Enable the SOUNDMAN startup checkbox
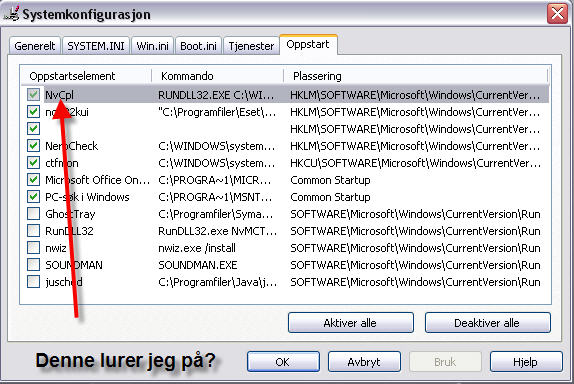This screenshot has width=574, height=384. pyautogui.click(x=33, y=265)
